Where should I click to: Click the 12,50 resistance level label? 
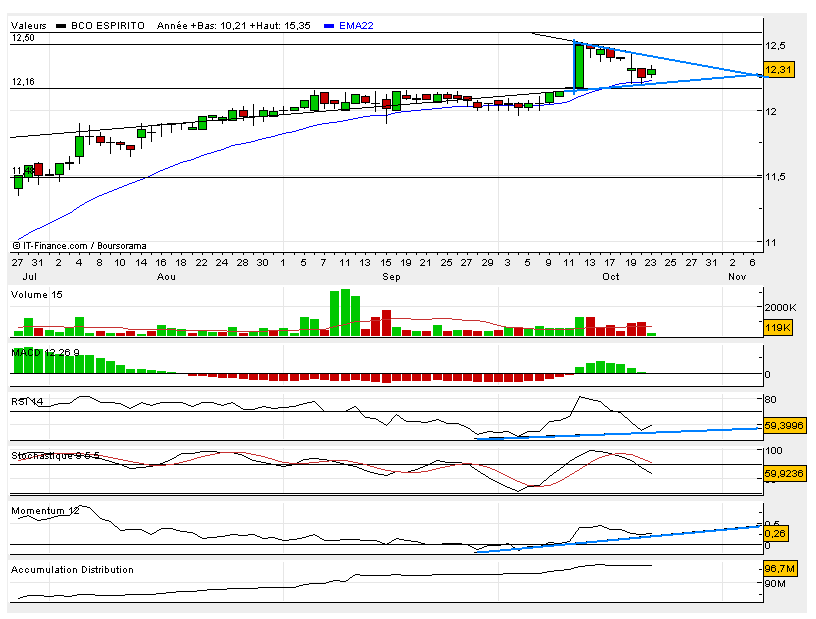click(23, 37)
